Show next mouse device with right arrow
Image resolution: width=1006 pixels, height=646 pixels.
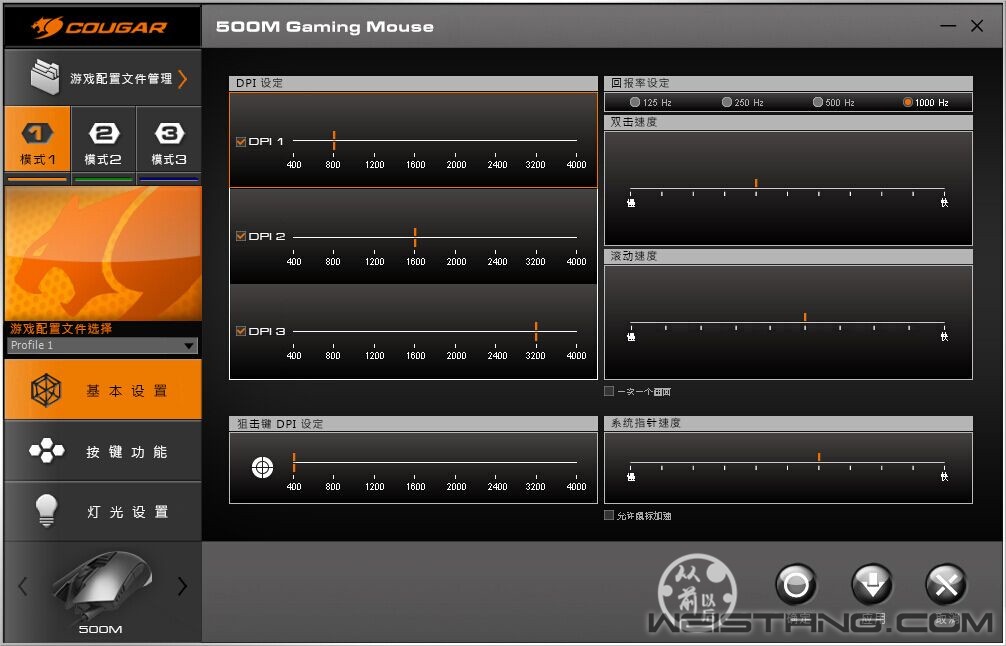click(x=182, y=586)
